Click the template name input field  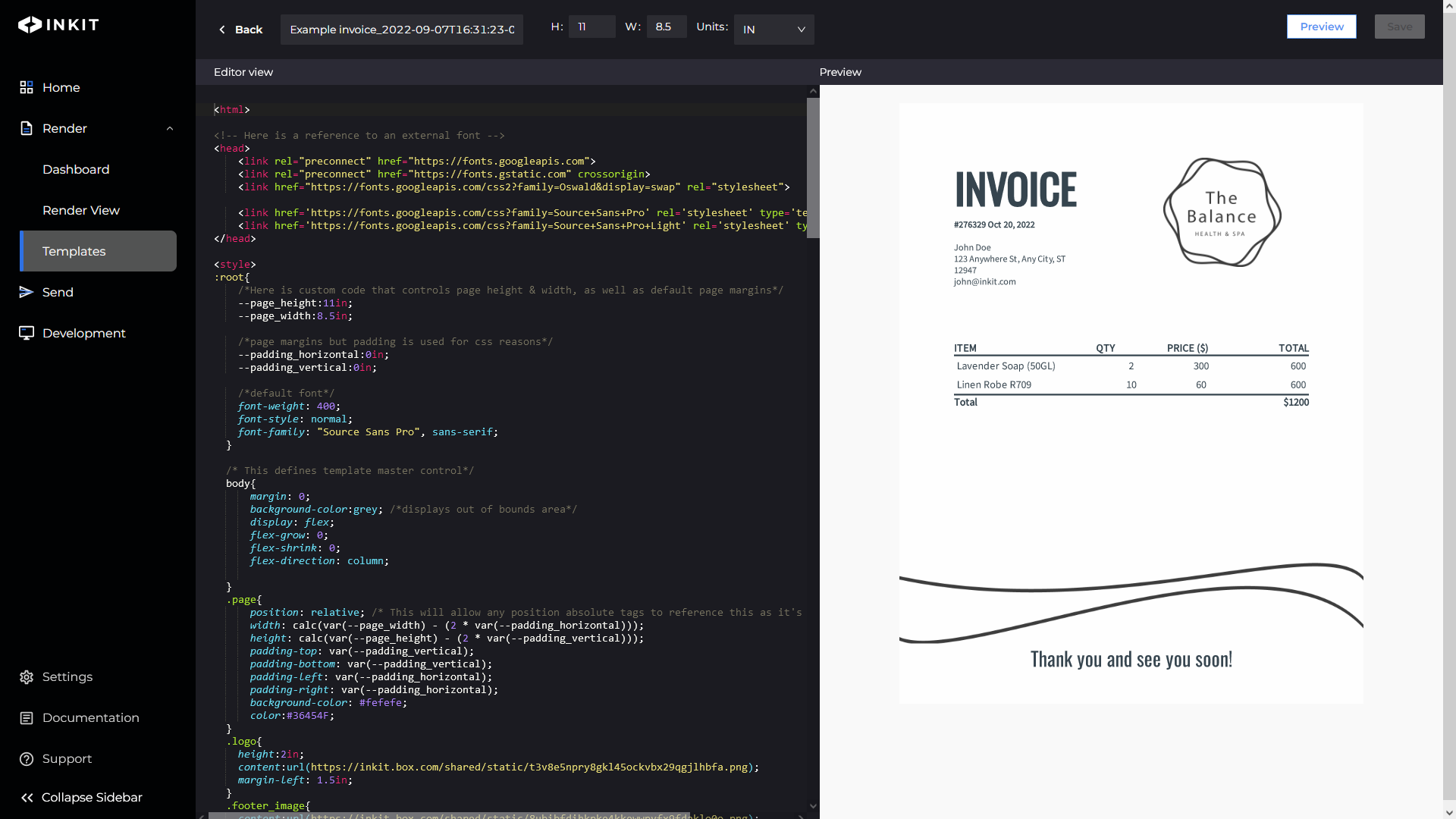pos(402,30)
